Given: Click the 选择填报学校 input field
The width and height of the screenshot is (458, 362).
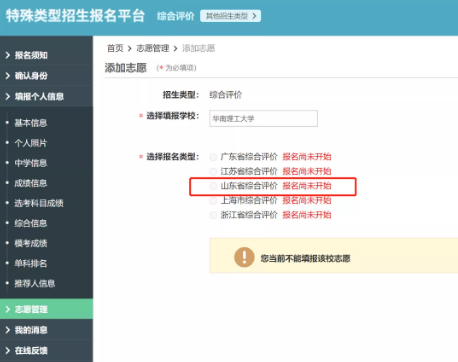Looking at the screenshot, I should pyautogui.click(x=263, y=118).
